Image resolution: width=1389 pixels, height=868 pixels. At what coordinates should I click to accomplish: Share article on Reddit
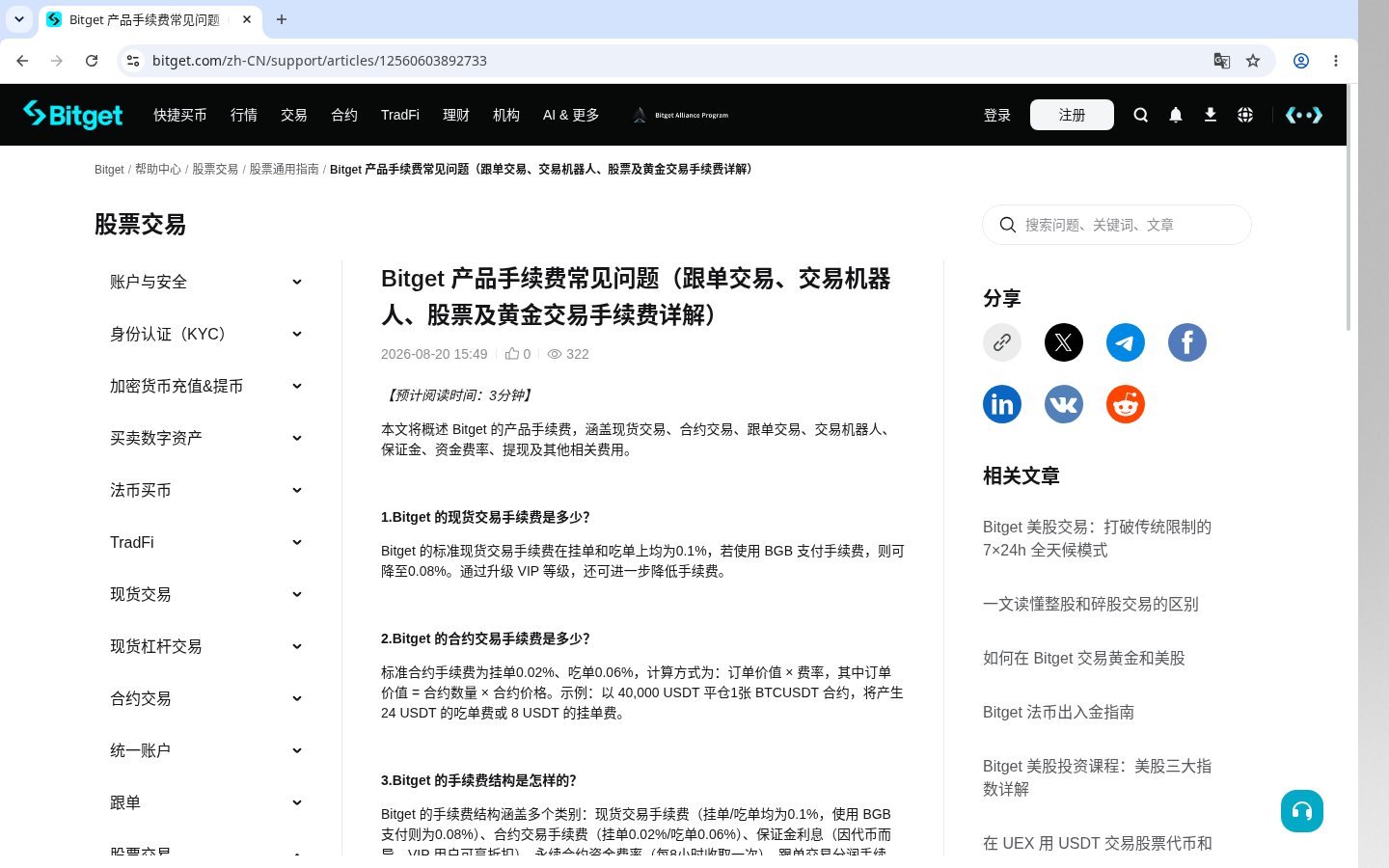pos(1126,404)
